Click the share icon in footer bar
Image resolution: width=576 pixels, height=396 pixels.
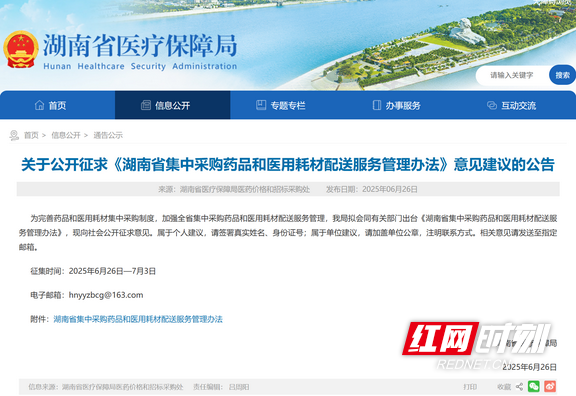click(x=519, y=386)
